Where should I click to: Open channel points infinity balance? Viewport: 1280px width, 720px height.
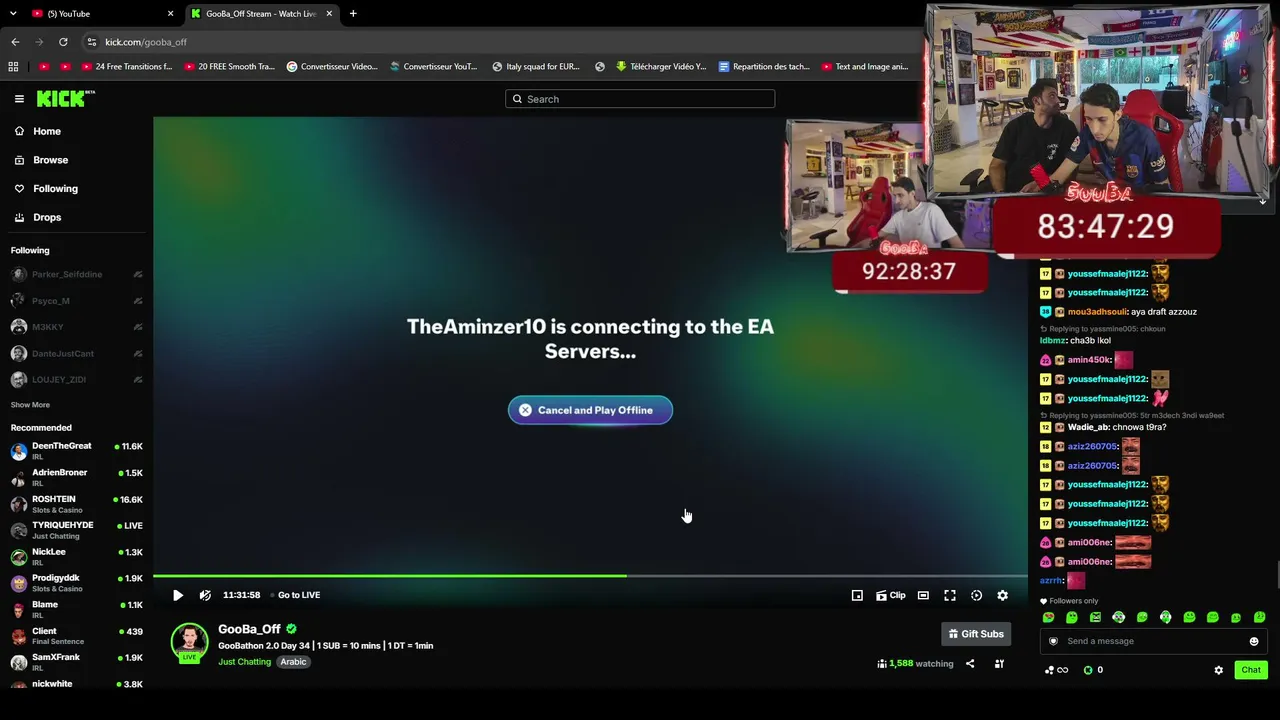1056,670
